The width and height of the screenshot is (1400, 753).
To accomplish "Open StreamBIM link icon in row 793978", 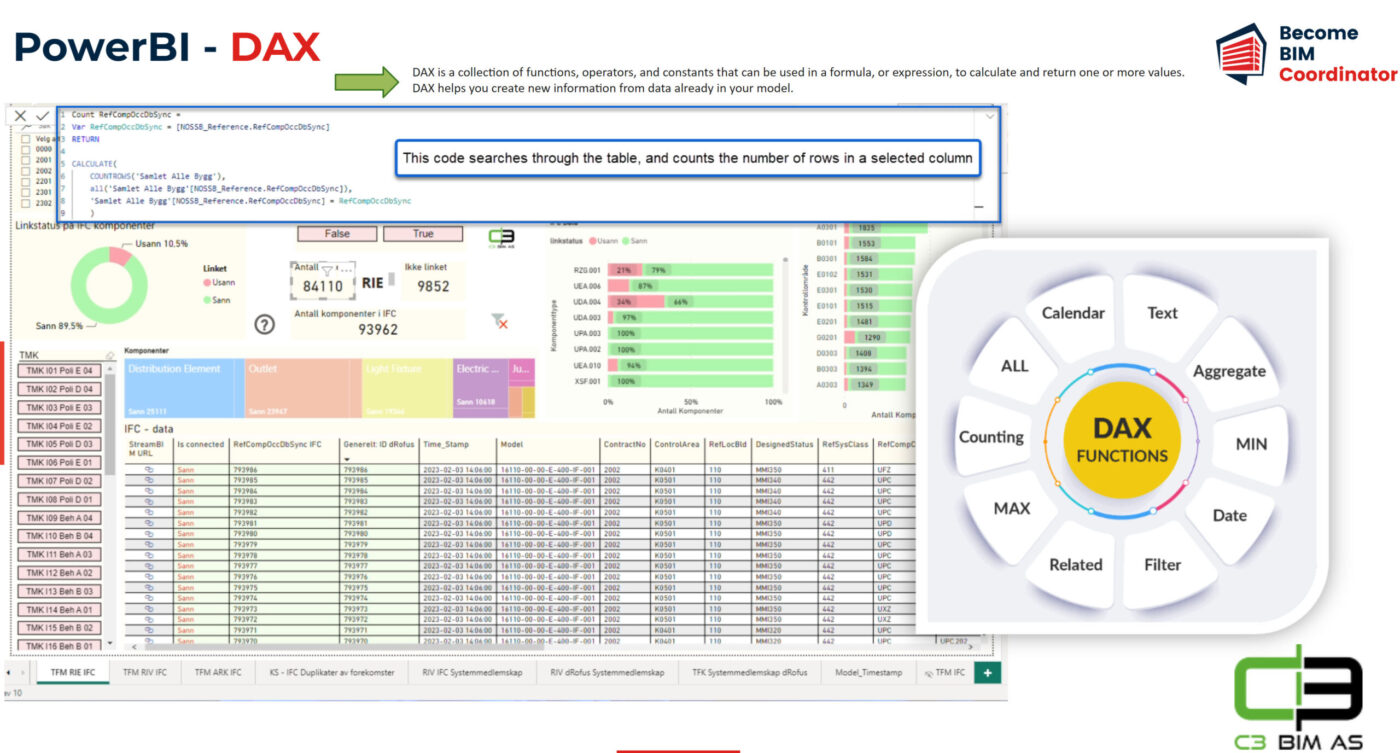I will (x=149, y=555).
